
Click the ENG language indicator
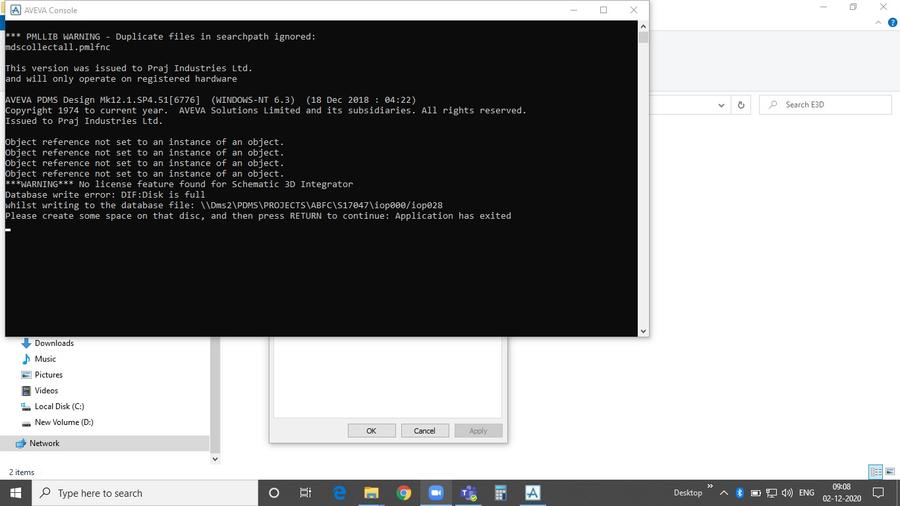click(806, 493)
